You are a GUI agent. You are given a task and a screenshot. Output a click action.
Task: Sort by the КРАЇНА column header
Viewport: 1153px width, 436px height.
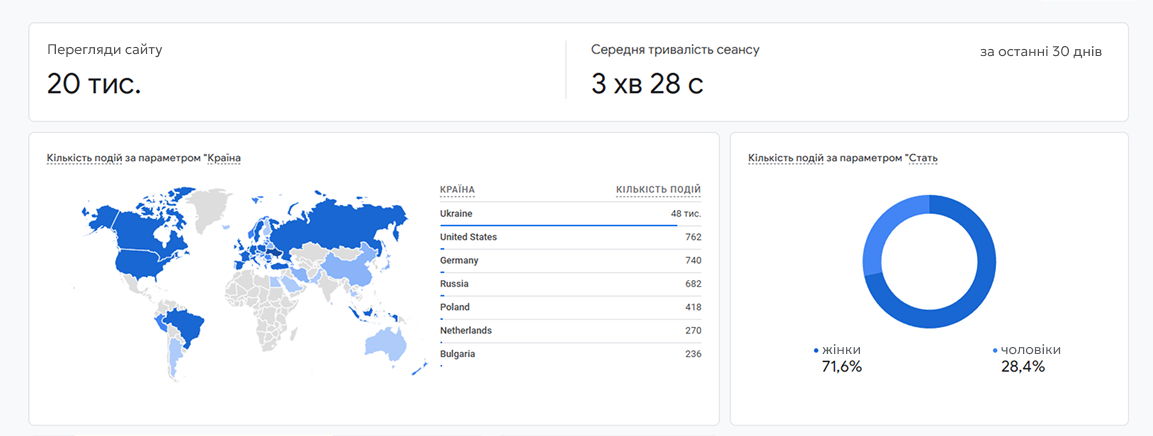457,190
